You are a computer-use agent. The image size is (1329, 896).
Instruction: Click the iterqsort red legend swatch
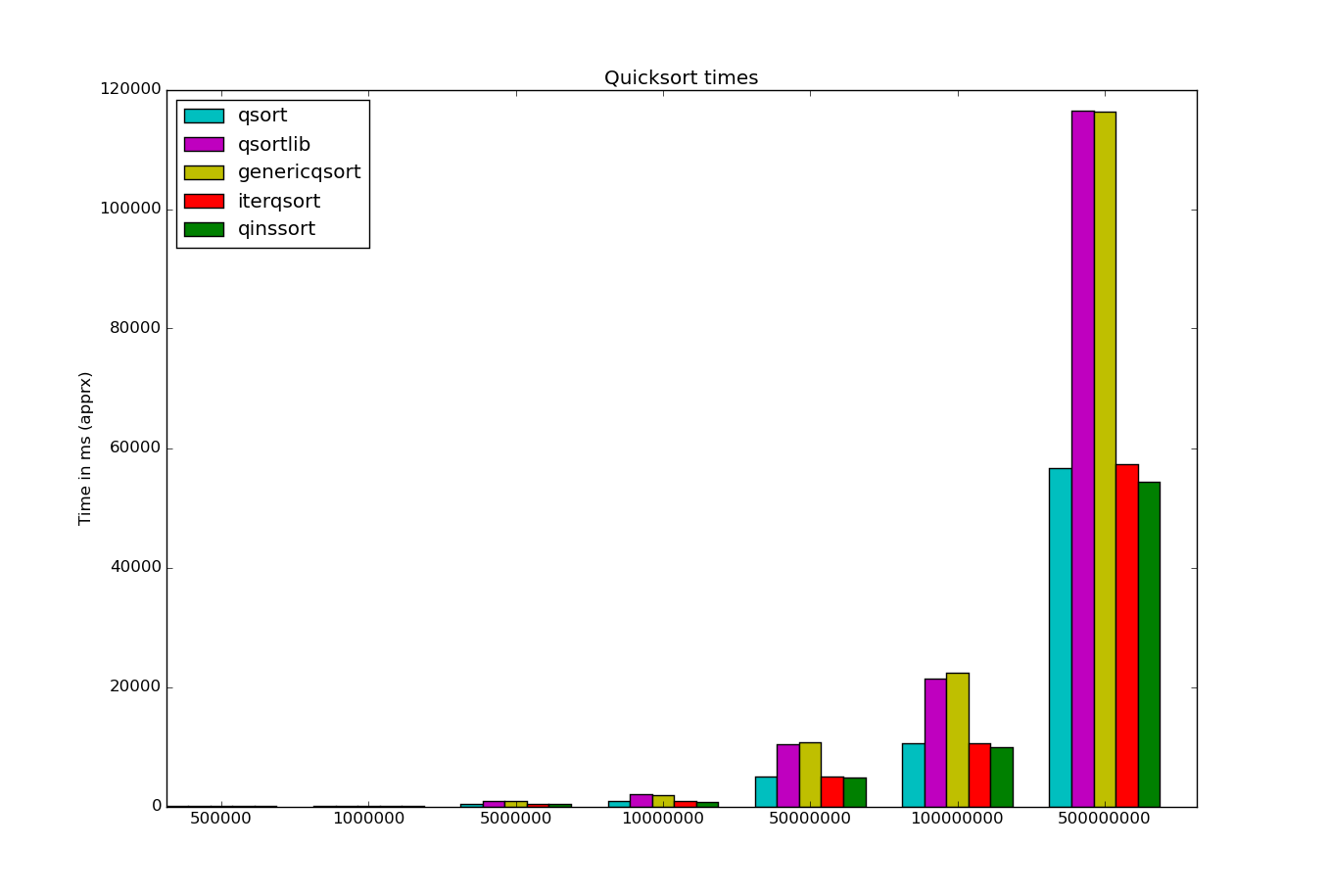(204, 201)
